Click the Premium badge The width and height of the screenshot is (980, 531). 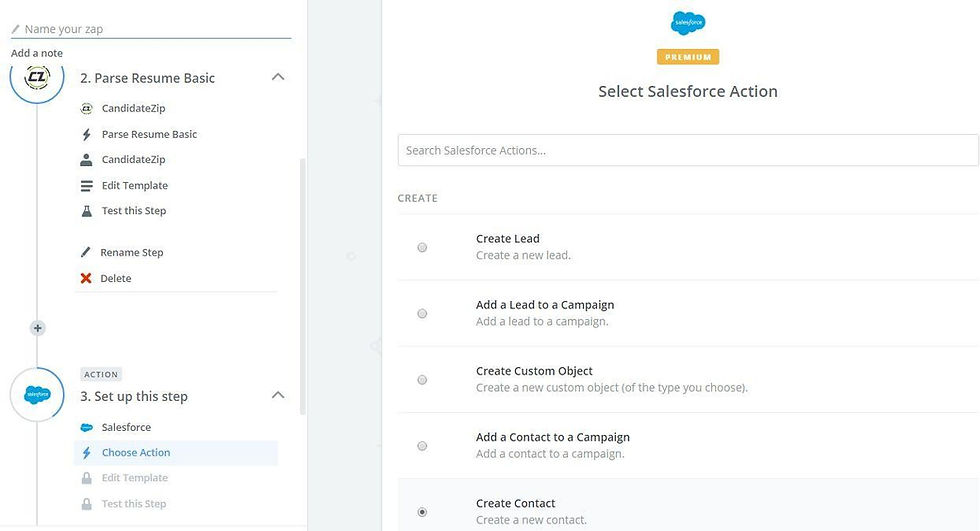click(x=688, y=57)
